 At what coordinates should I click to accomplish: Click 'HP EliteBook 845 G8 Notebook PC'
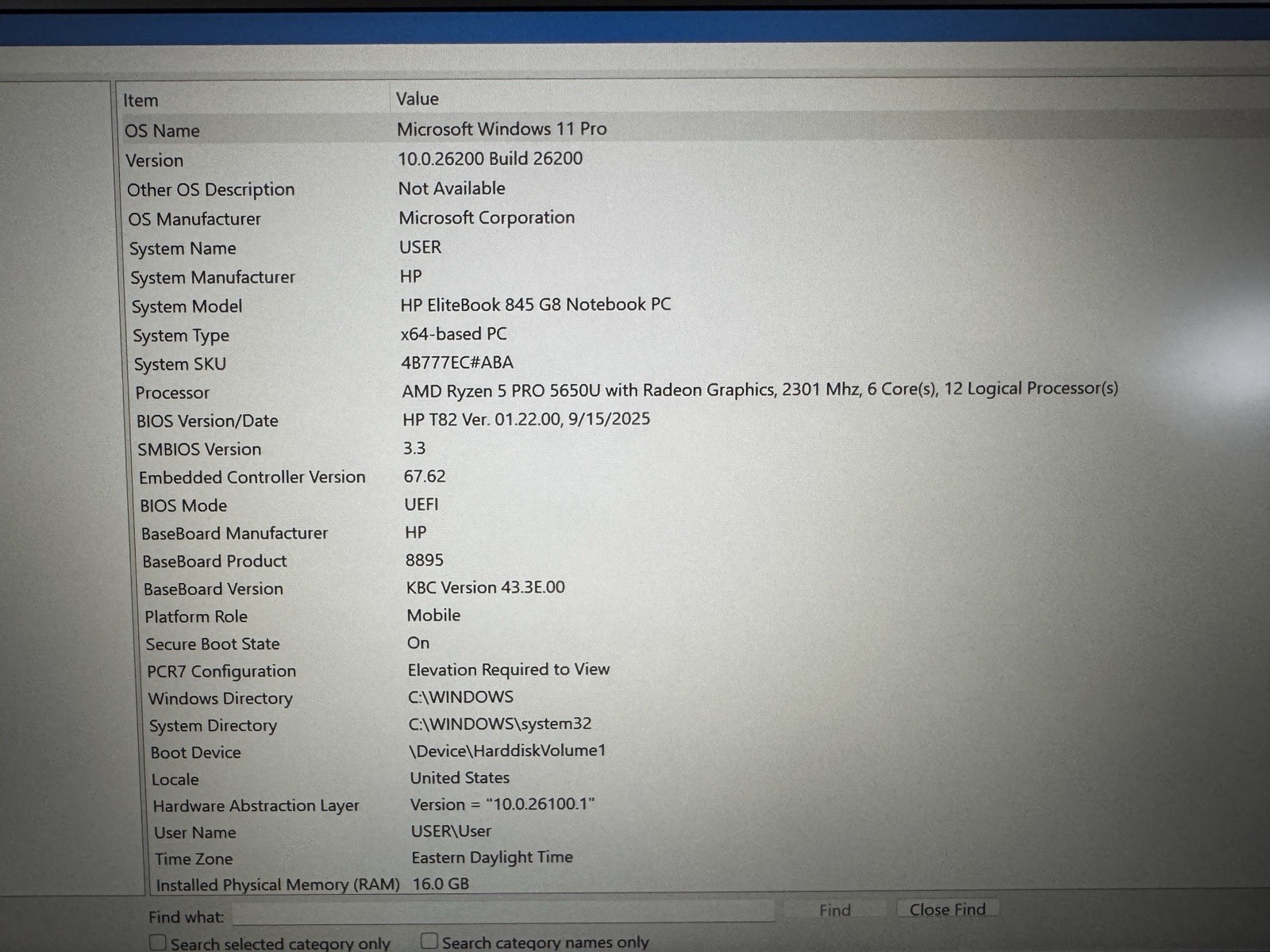[x=535, y=305]
